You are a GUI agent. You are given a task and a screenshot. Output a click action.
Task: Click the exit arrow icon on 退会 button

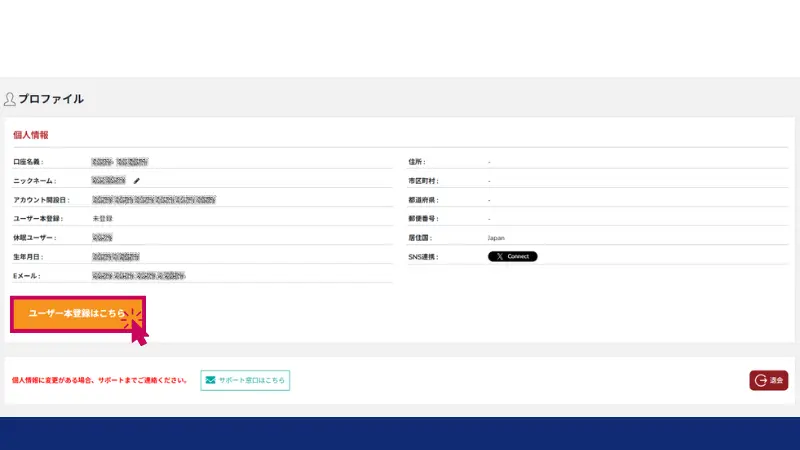761,380
